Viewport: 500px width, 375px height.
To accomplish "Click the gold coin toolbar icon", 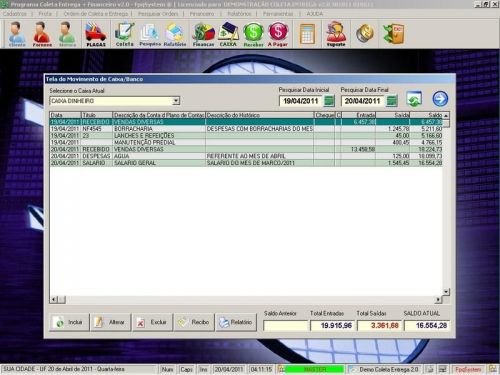I will pos(365,33).
